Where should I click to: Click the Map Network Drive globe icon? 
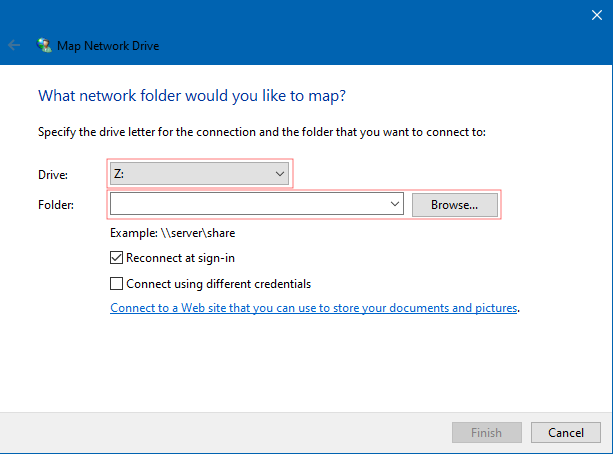pos(44,45)
